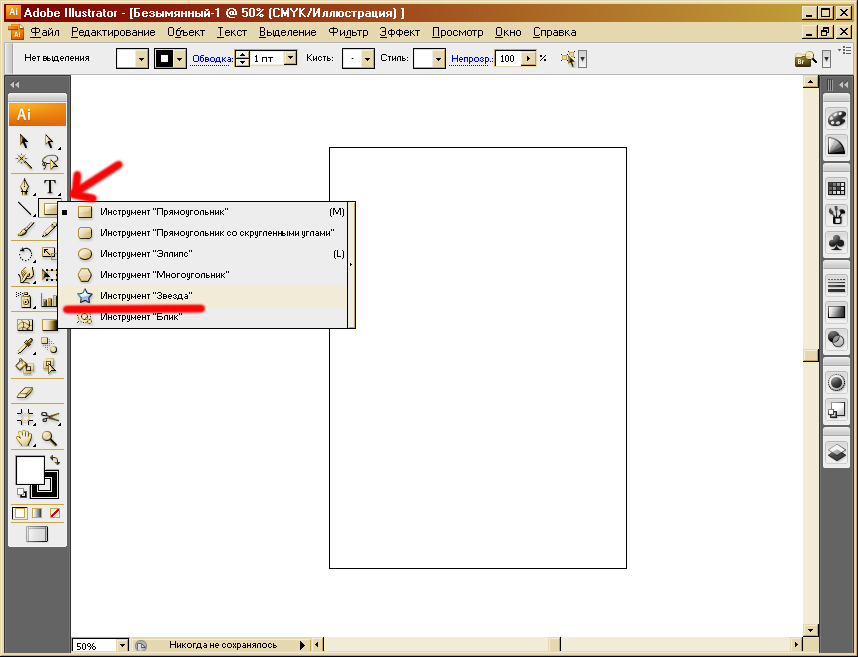The image size is (858, 657).
Task: Switch to Gradient fill mode button
Action: click(37, 513)
